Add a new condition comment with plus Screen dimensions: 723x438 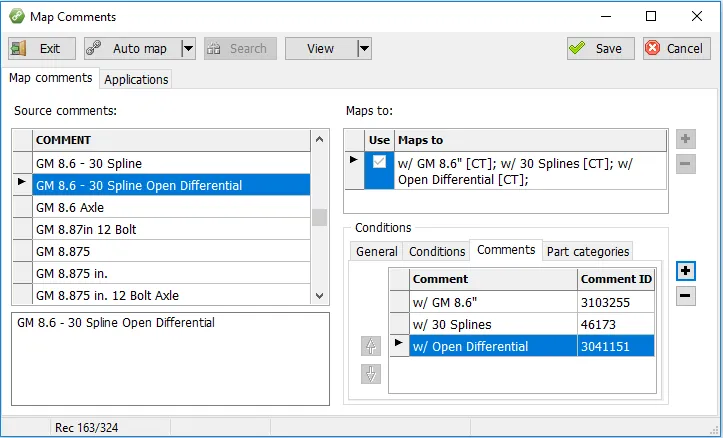pos(685,271)
